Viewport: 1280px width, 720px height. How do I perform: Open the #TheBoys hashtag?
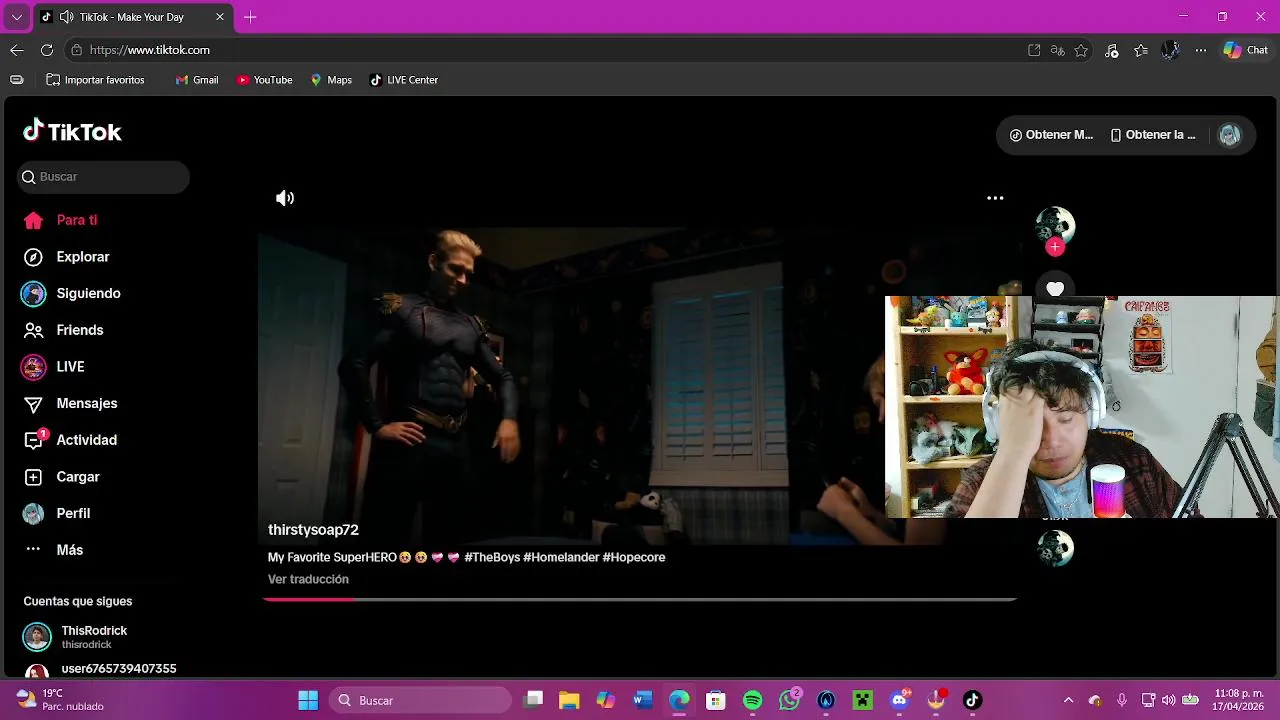[x=492, y=557]
